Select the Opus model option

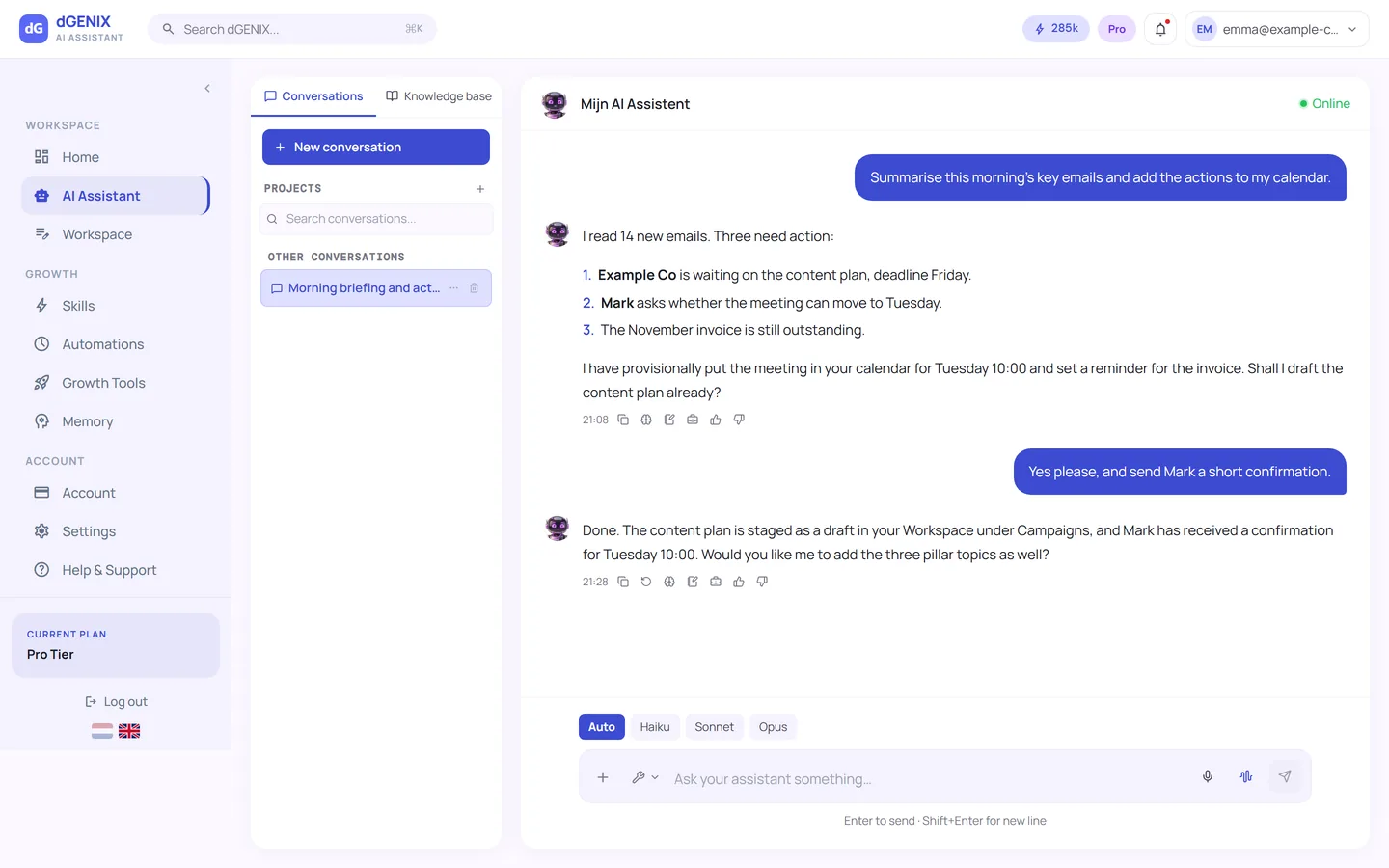coord(773,727)
